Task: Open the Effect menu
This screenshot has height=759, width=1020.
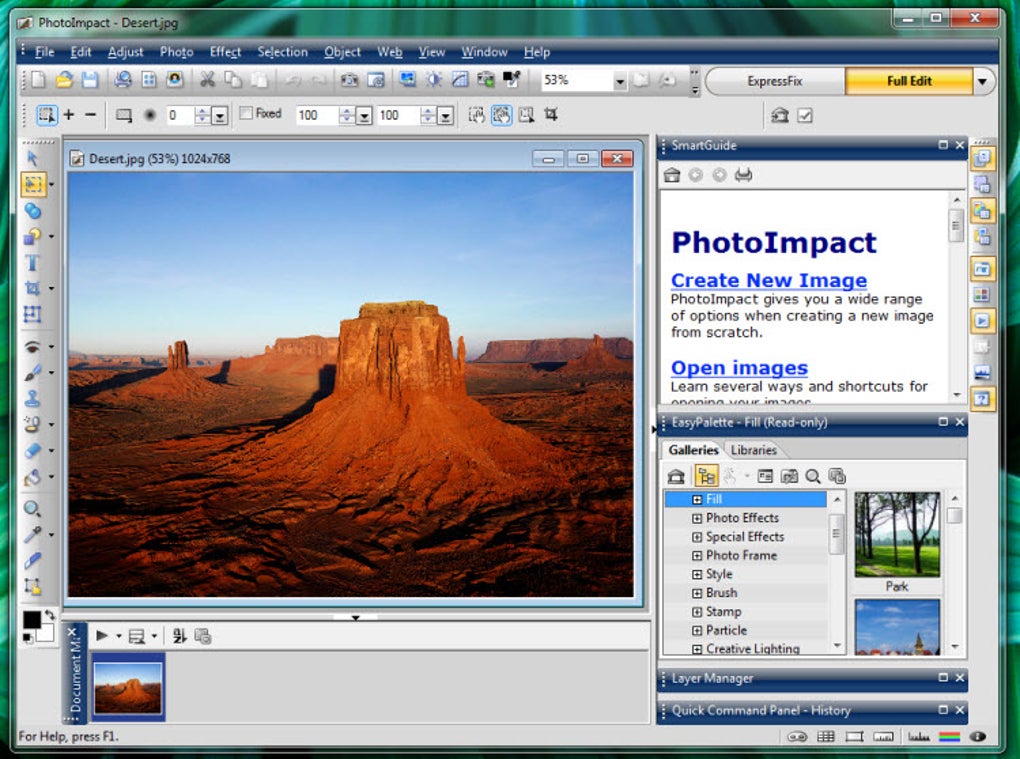Action: pyautogui.click(x=225, y=52)
